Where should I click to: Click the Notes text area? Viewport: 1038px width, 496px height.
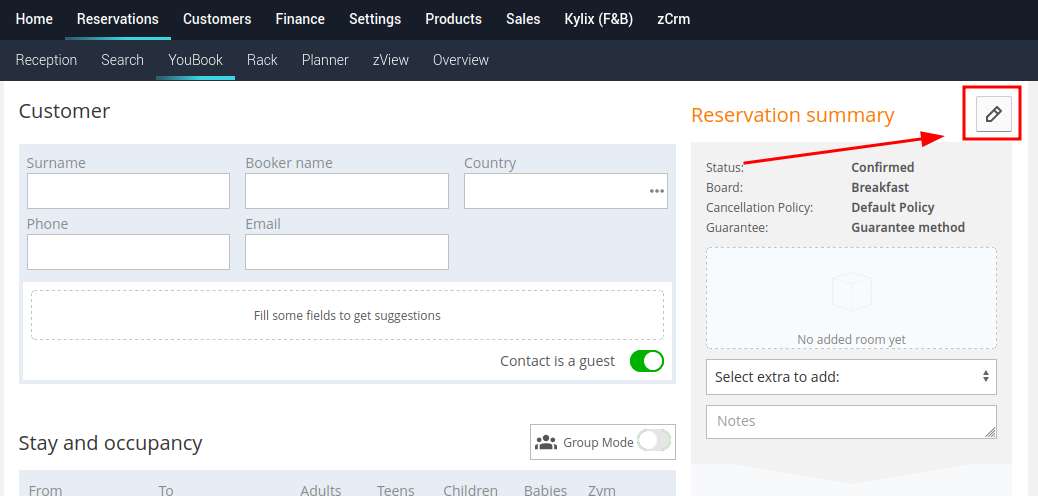point(851,422)
